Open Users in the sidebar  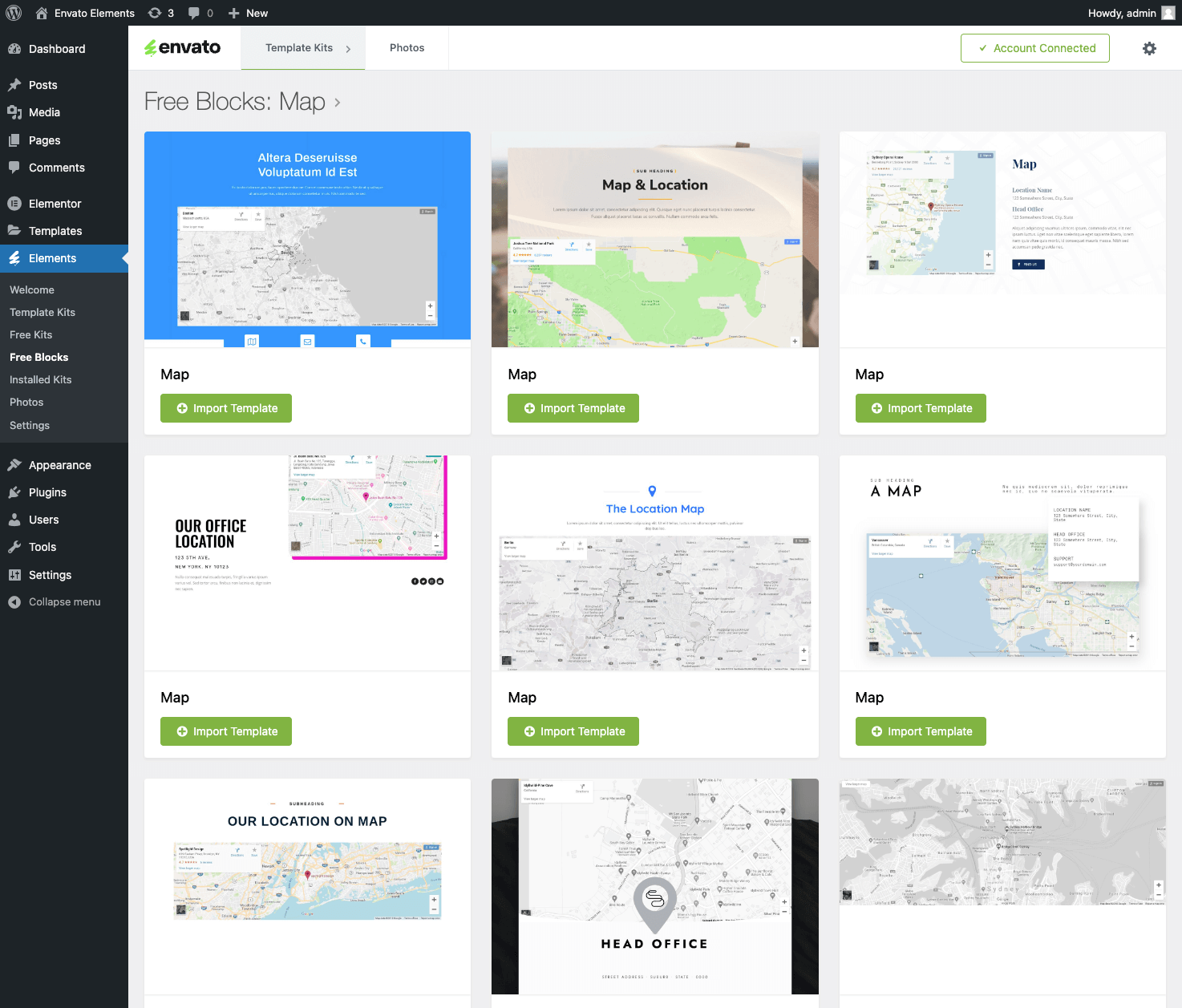[64, 520]
